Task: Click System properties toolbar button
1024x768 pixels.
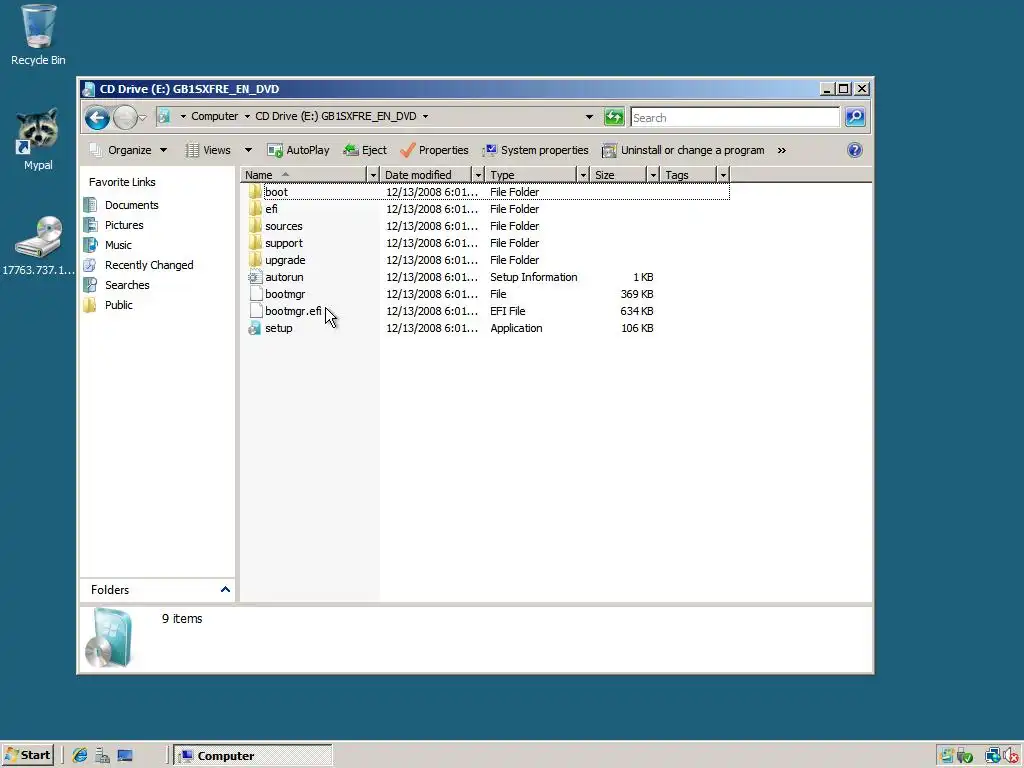Action: click(x=535, y=150)
